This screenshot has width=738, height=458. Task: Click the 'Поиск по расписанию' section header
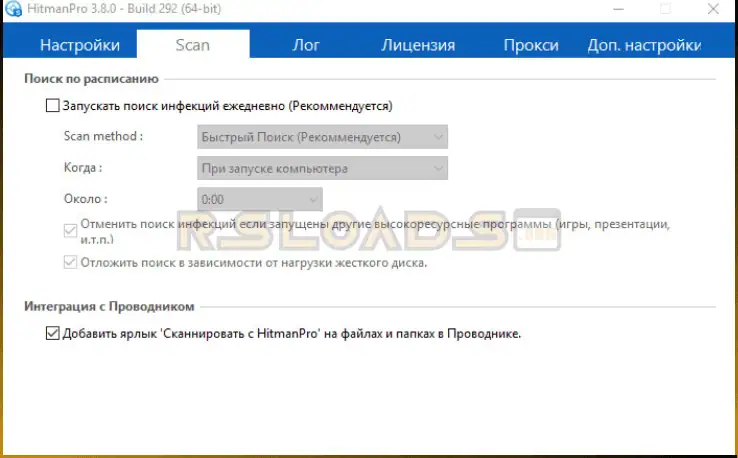point(90,79)
